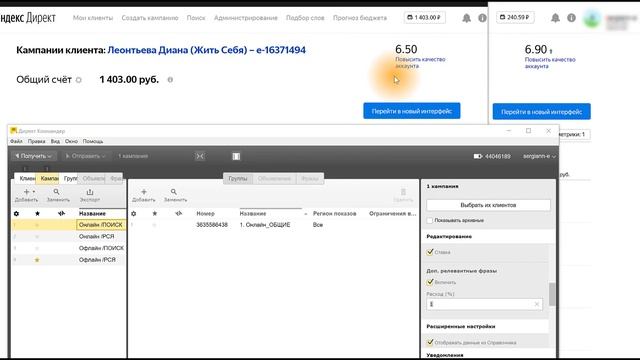The image size is (640, 360).
Task: Click star column header in the campaigns list
Action: pyautogui.click(x=38, y=213)
